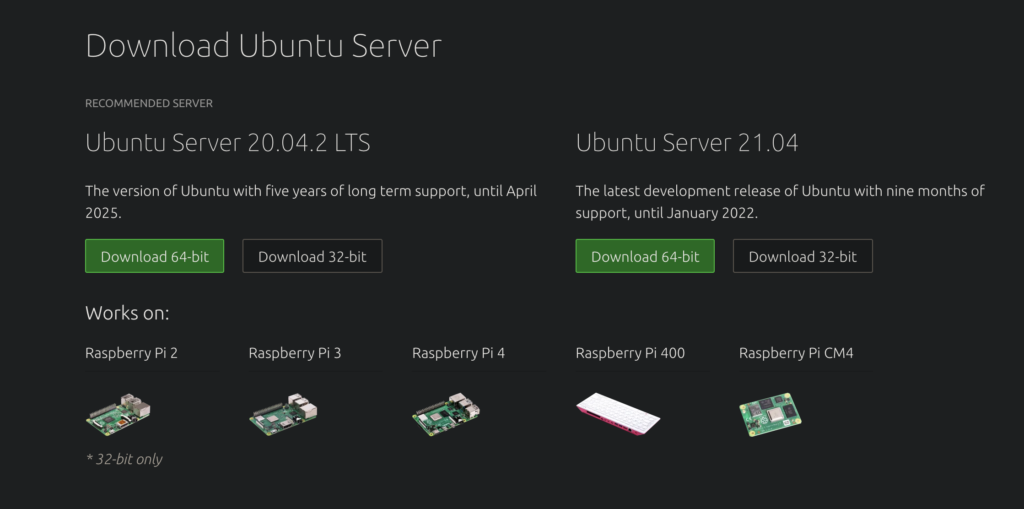Select the "Raspberry Pi 400" label
Image resolution: width=1024 pixels, height=509 pixels.
(x=630, y=353)
